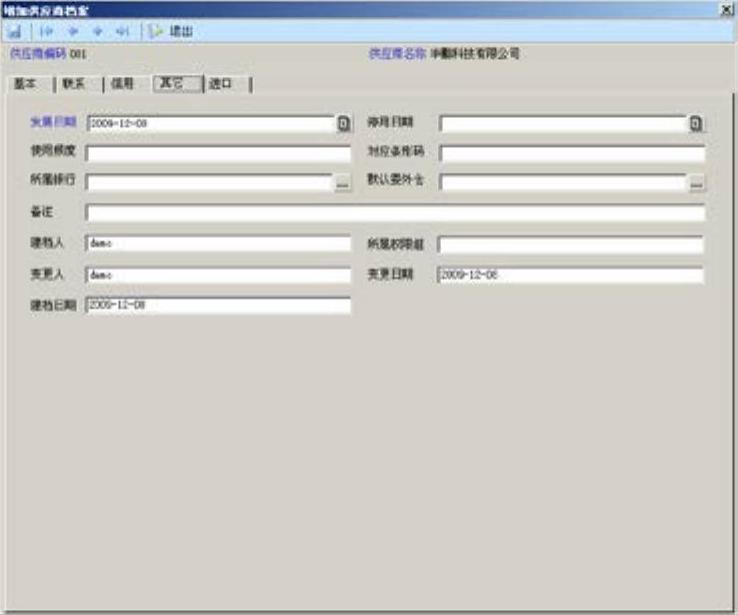Go to the first record

pyautogui.click(x=46, y=32)
